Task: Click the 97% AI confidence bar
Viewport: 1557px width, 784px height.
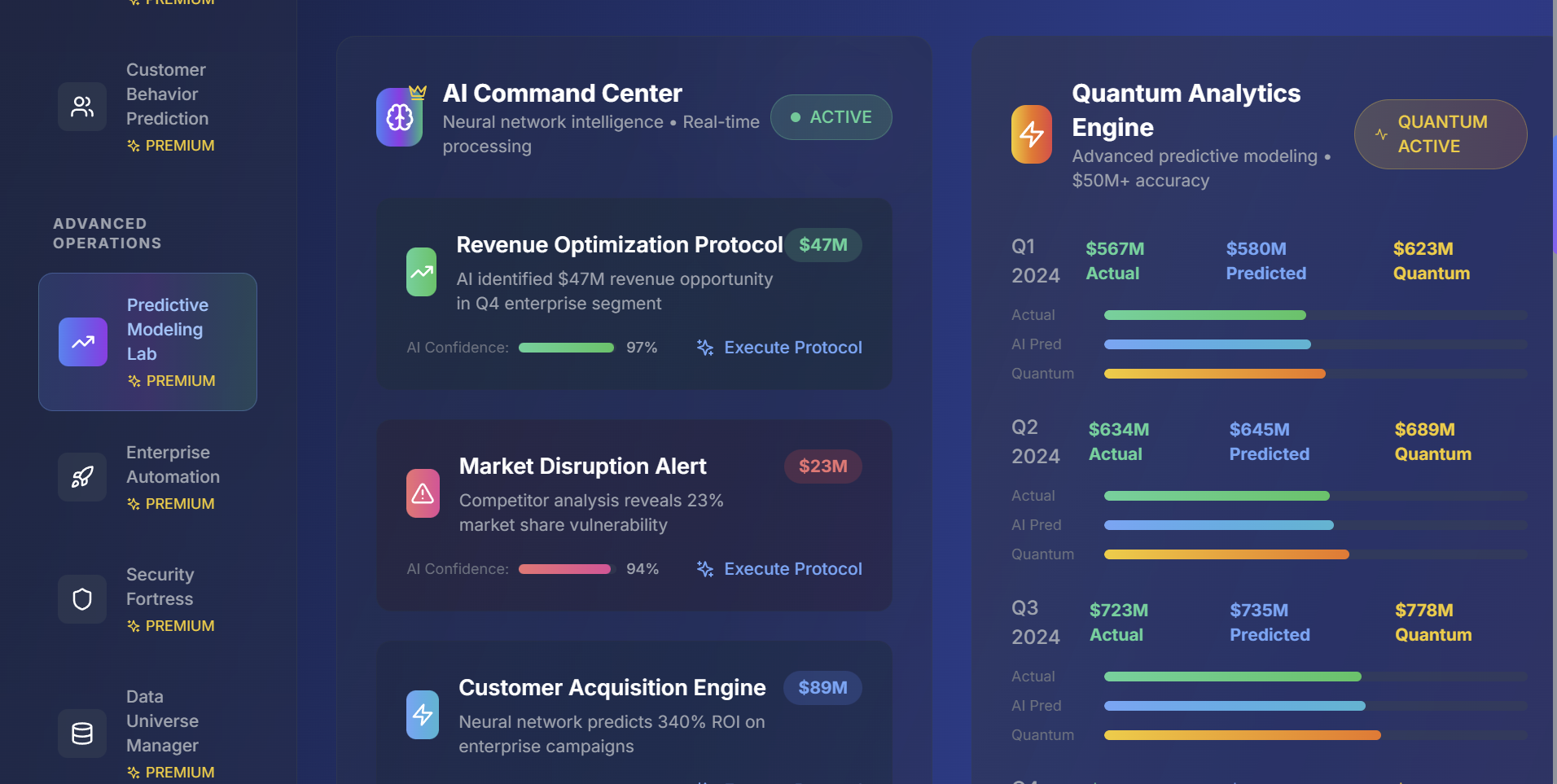Action: coord(566,348)
